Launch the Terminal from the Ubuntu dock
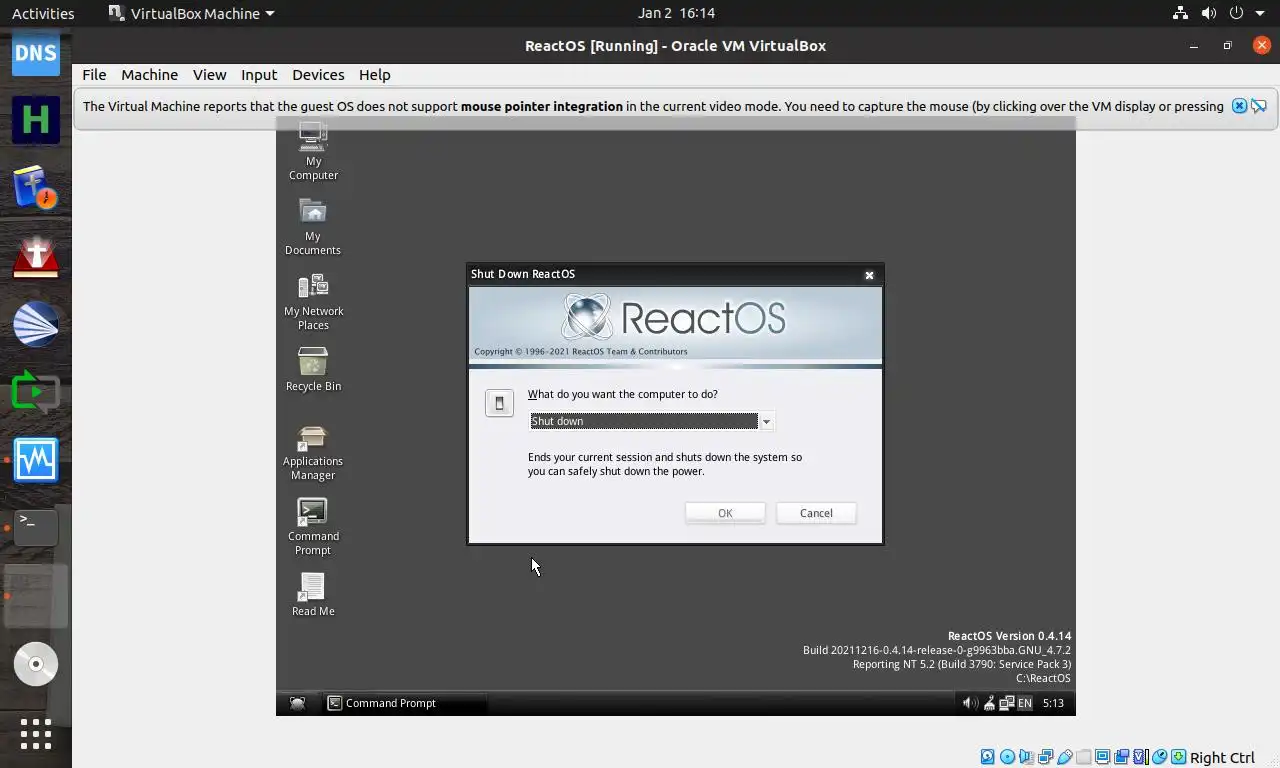Image resolution: width=1280 pixels, height=768 pixels. pyautogui.click(x=35, y=527)
